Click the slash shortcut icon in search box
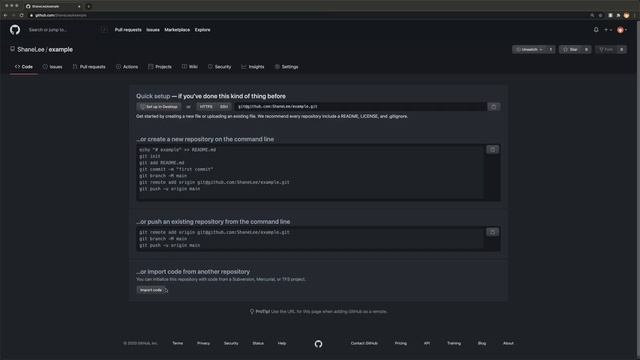Image resolution: width=640 pixels, height=360 pixels. 104,30
